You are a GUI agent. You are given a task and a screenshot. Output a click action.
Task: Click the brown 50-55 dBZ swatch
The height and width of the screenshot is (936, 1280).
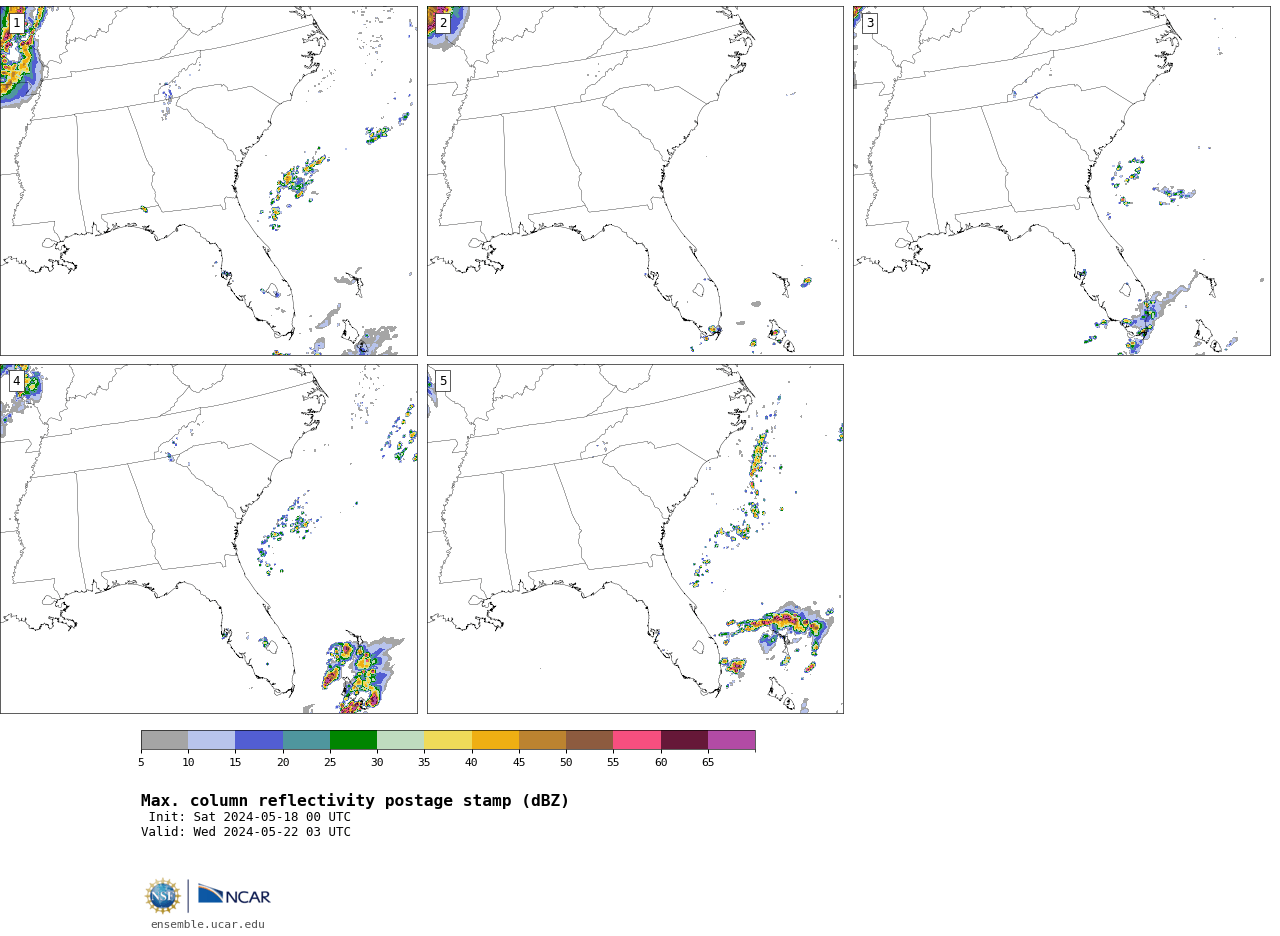click(x=589, y=740)
